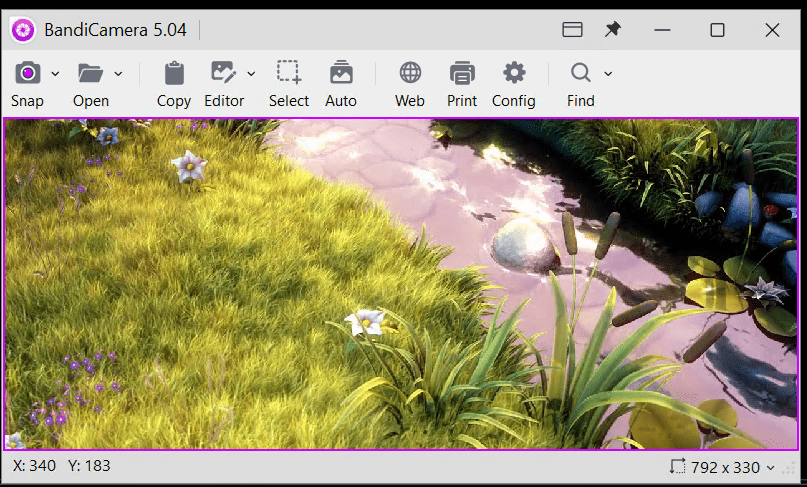The image size is (807, 487).
Task: Close the BandiCamera window
Action: [x=772, y=30]
